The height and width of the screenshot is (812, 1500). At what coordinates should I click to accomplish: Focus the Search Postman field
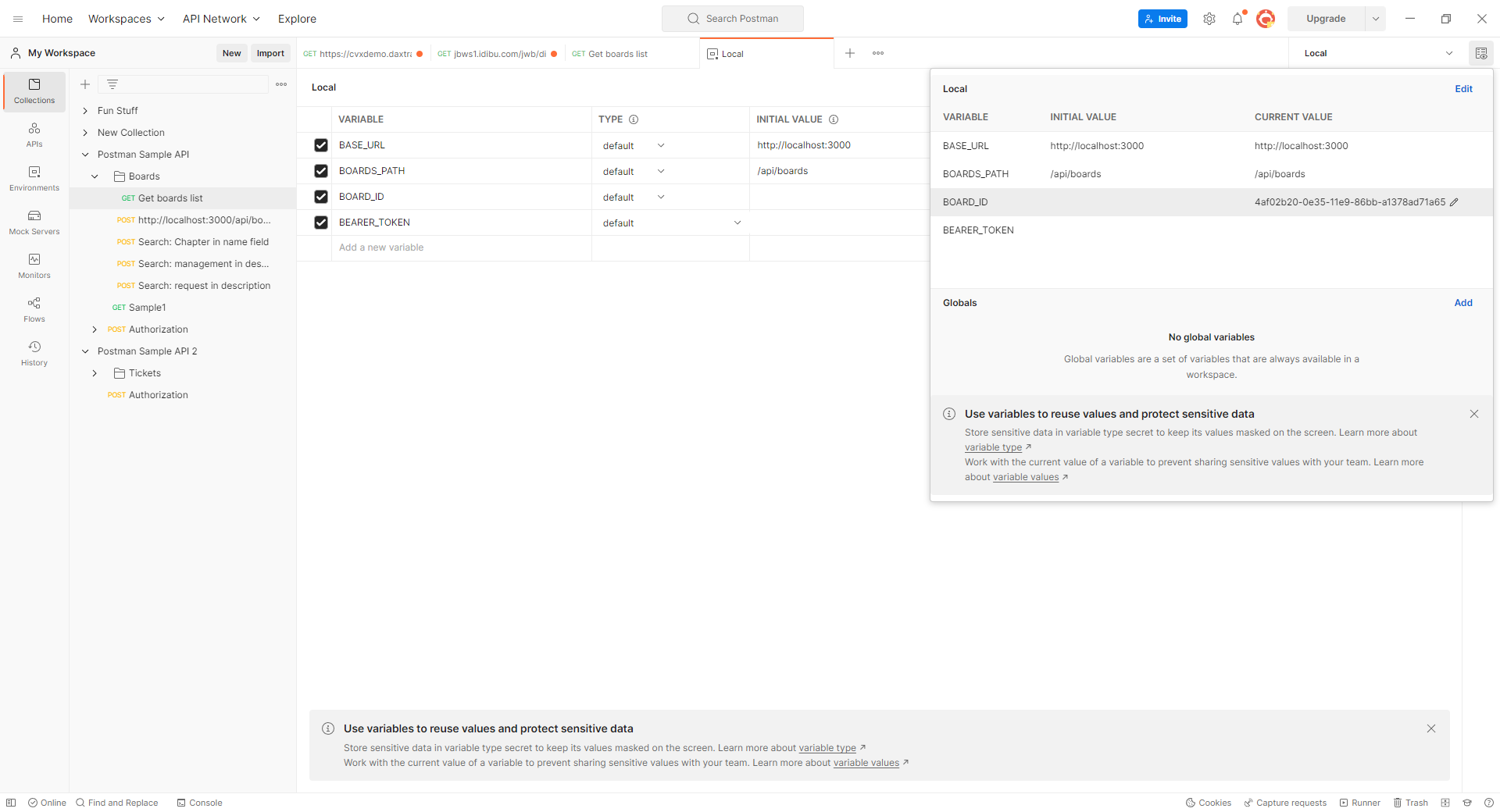(x=733, y=19)
